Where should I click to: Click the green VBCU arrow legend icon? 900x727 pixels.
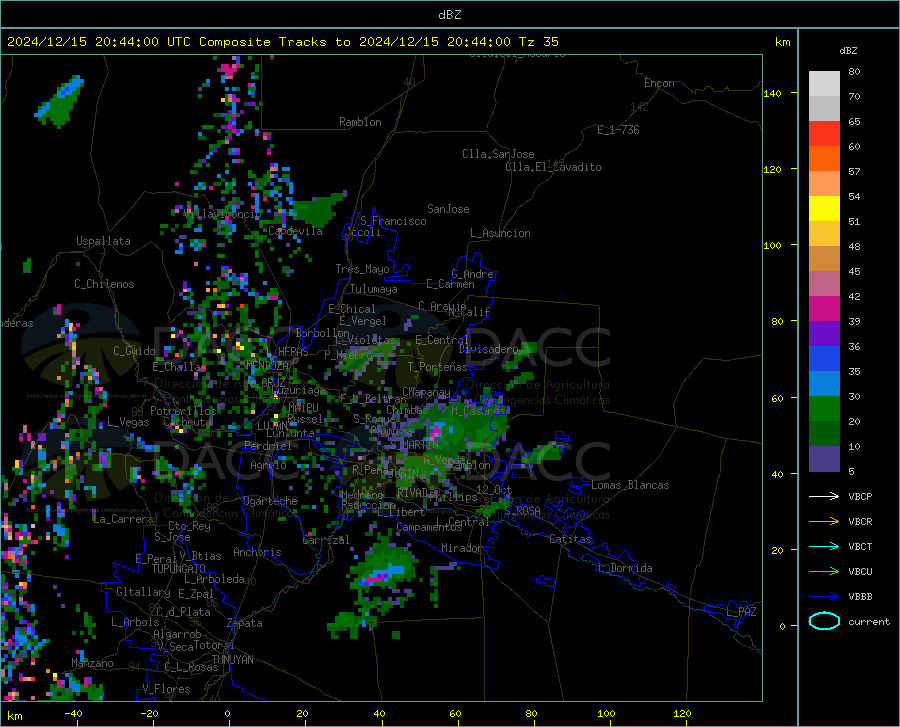click(824, 572)
